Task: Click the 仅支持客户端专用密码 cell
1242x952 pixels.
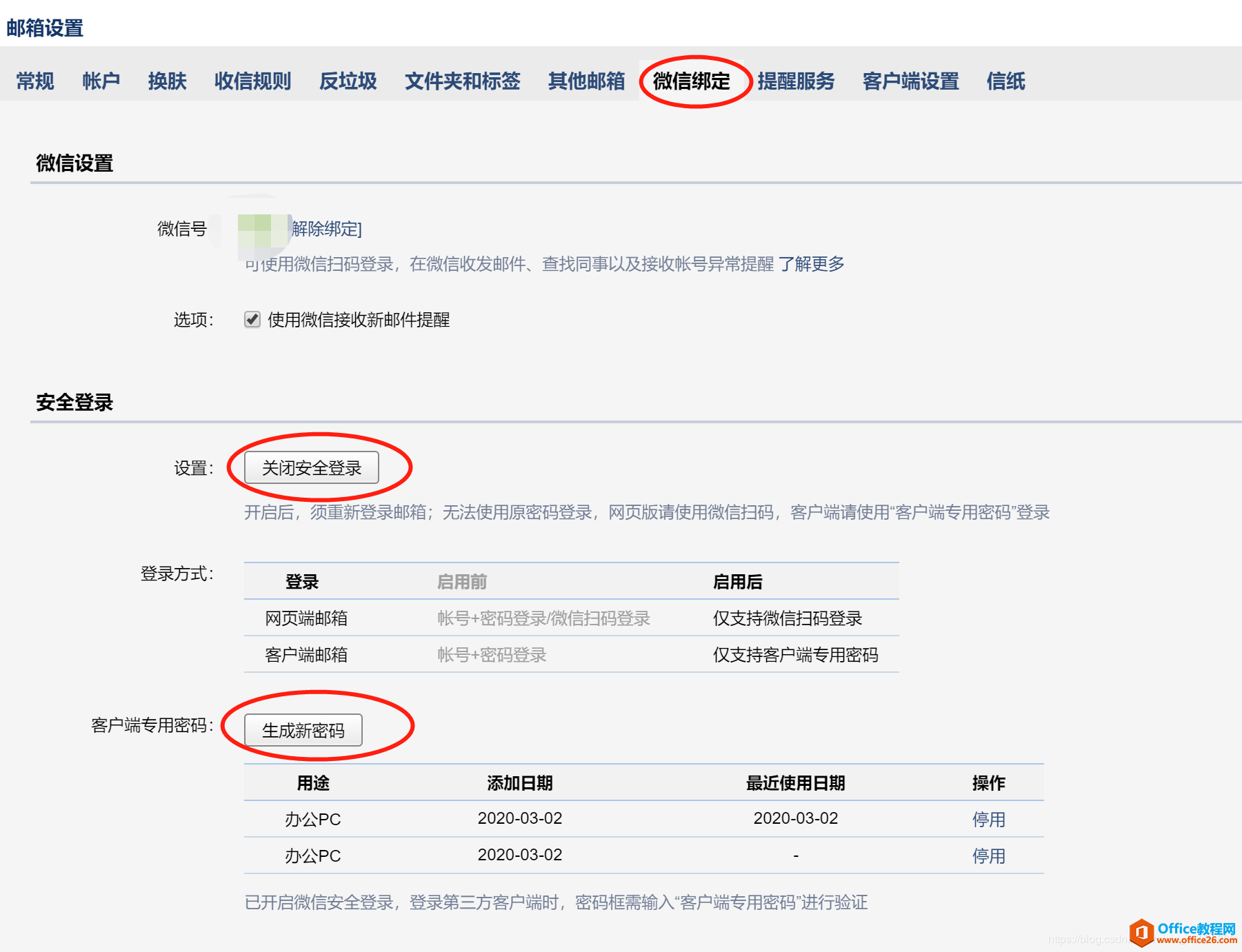Action: click(796, 655)
